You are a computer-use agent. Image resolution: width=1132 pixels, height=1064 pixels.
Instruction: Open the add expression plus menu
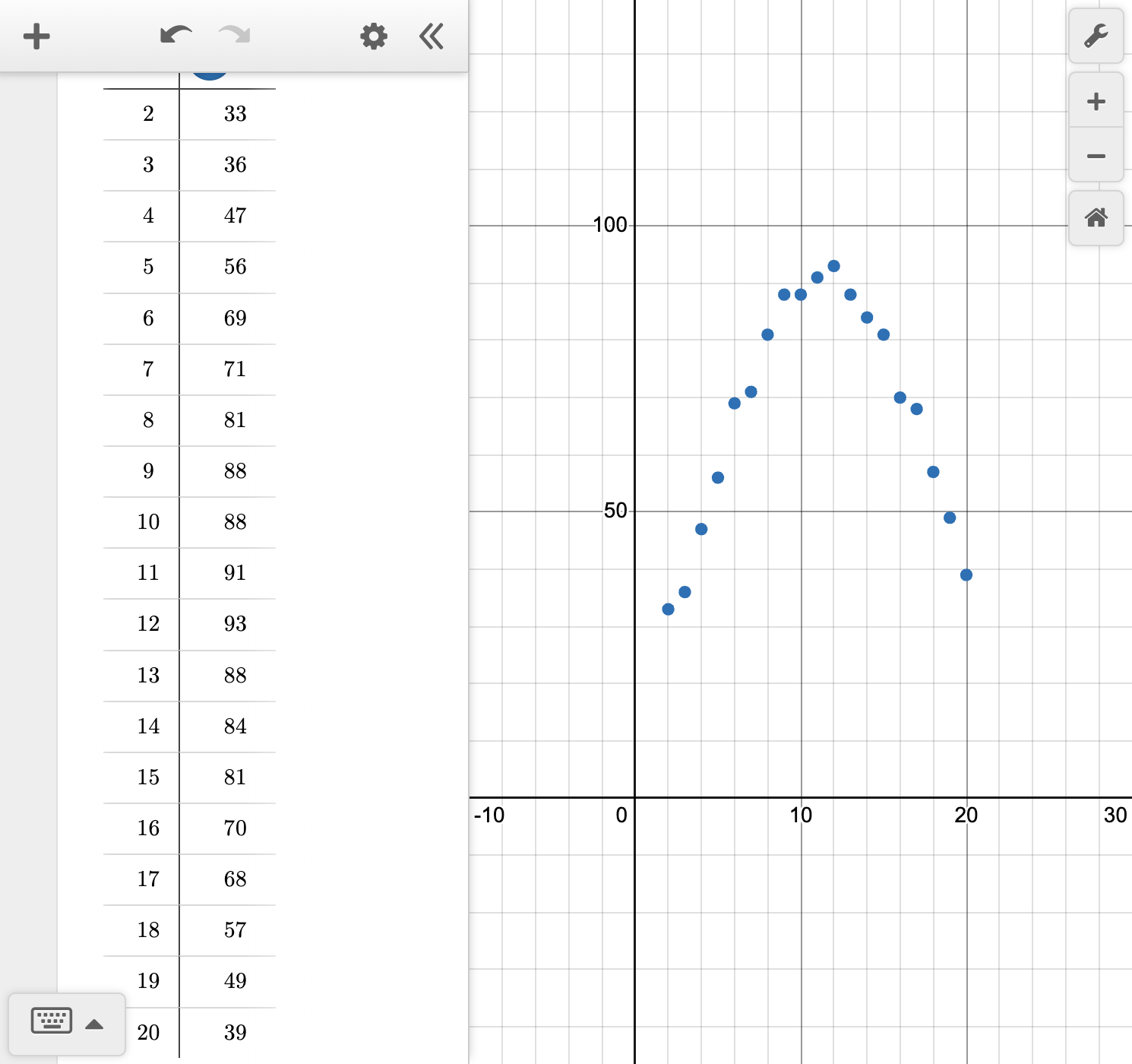pos(36,36)
